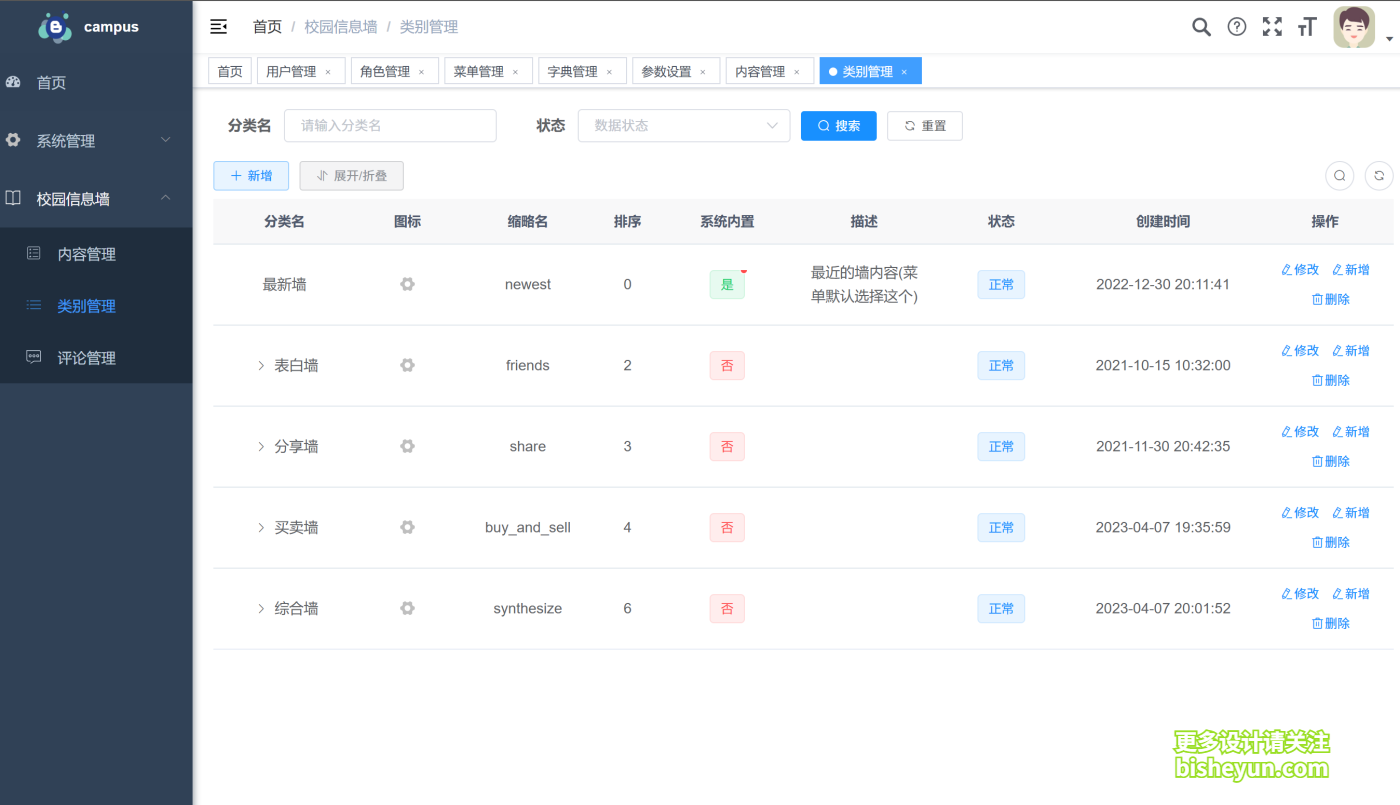Screen dimensions: 1400x805
Task: Refresh the table with the circular refresh icon
Action: click(1379, 175)
